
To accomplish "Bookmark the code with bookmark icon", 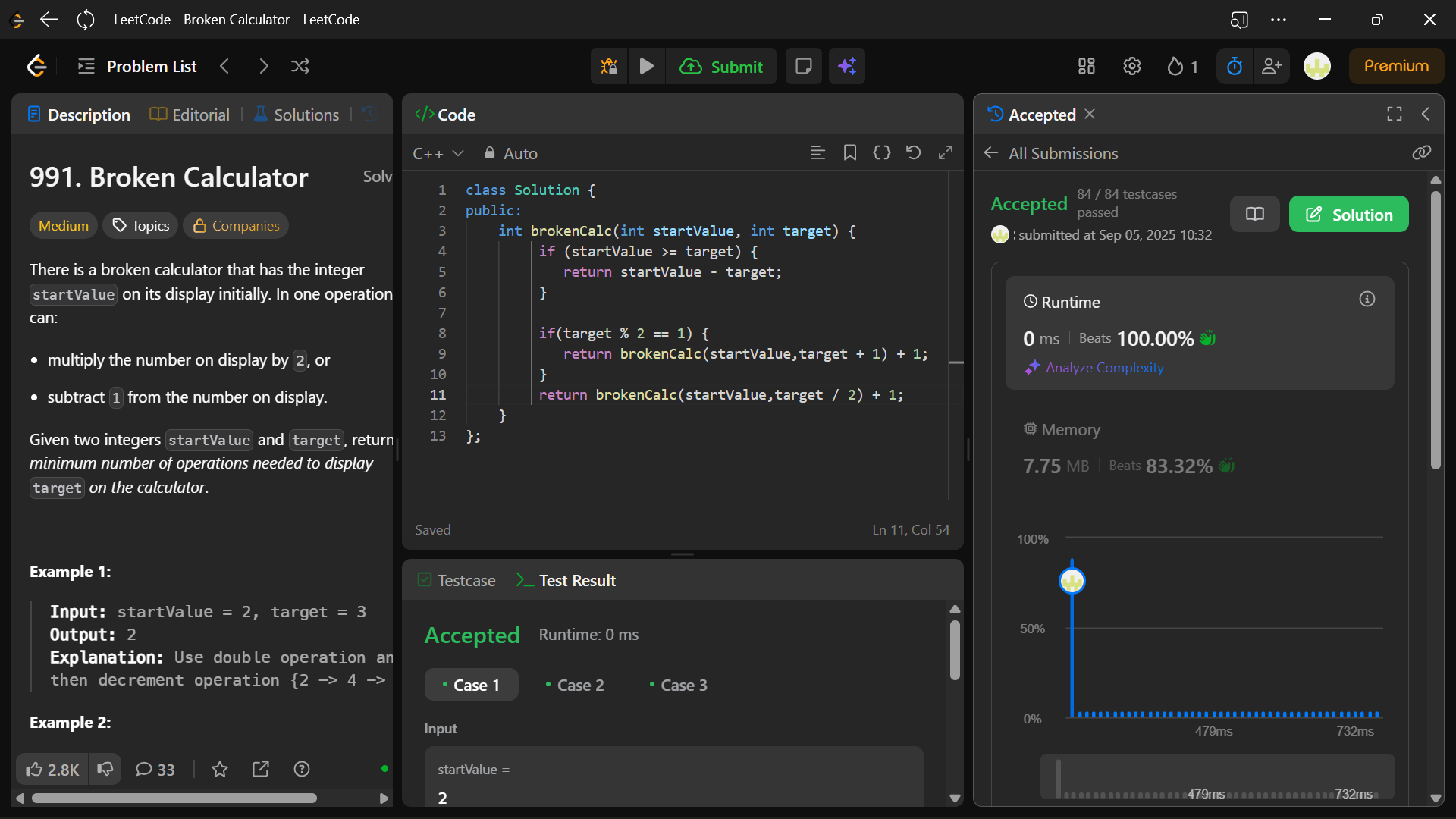I will point(849,153).
